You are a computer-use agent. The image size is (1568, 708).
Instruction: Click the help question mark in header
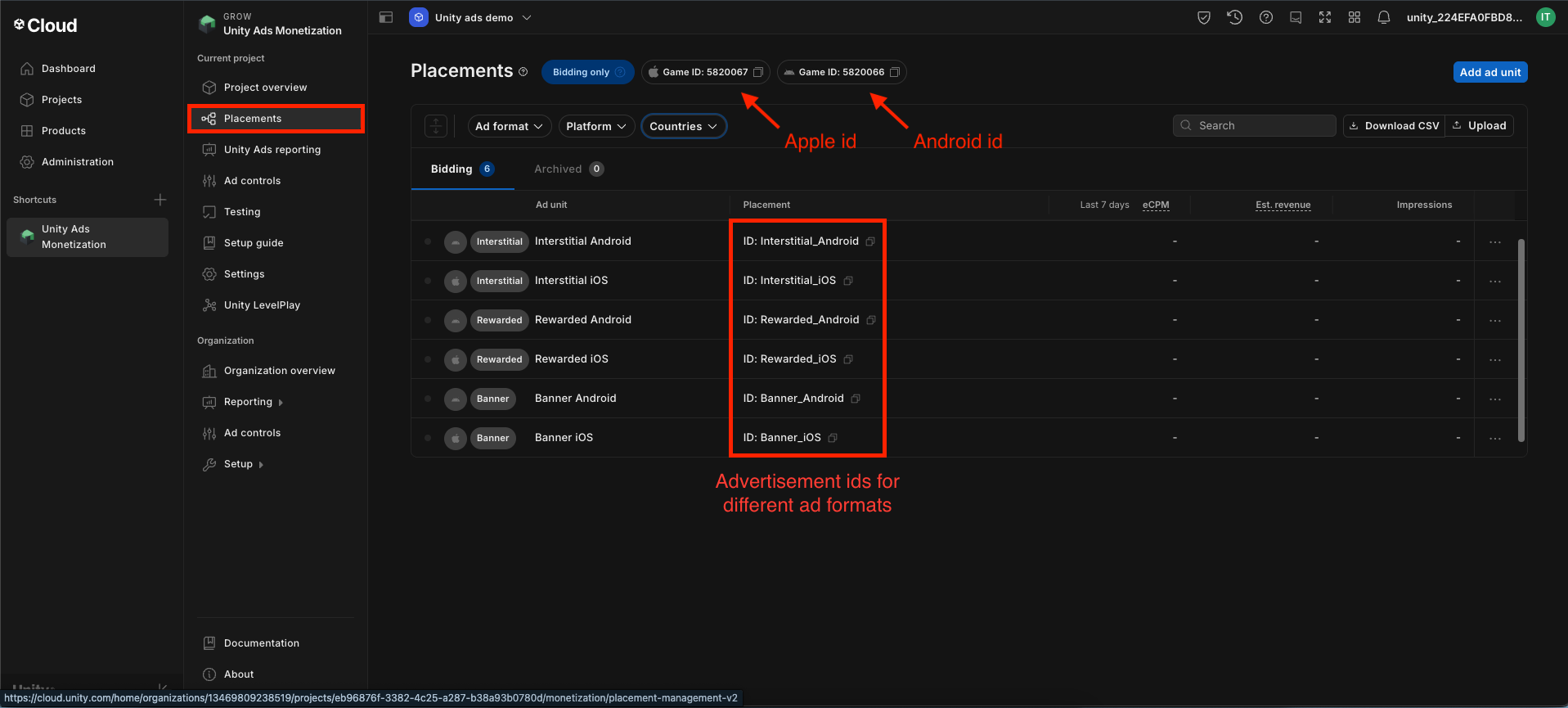(x=1266, y=17)
